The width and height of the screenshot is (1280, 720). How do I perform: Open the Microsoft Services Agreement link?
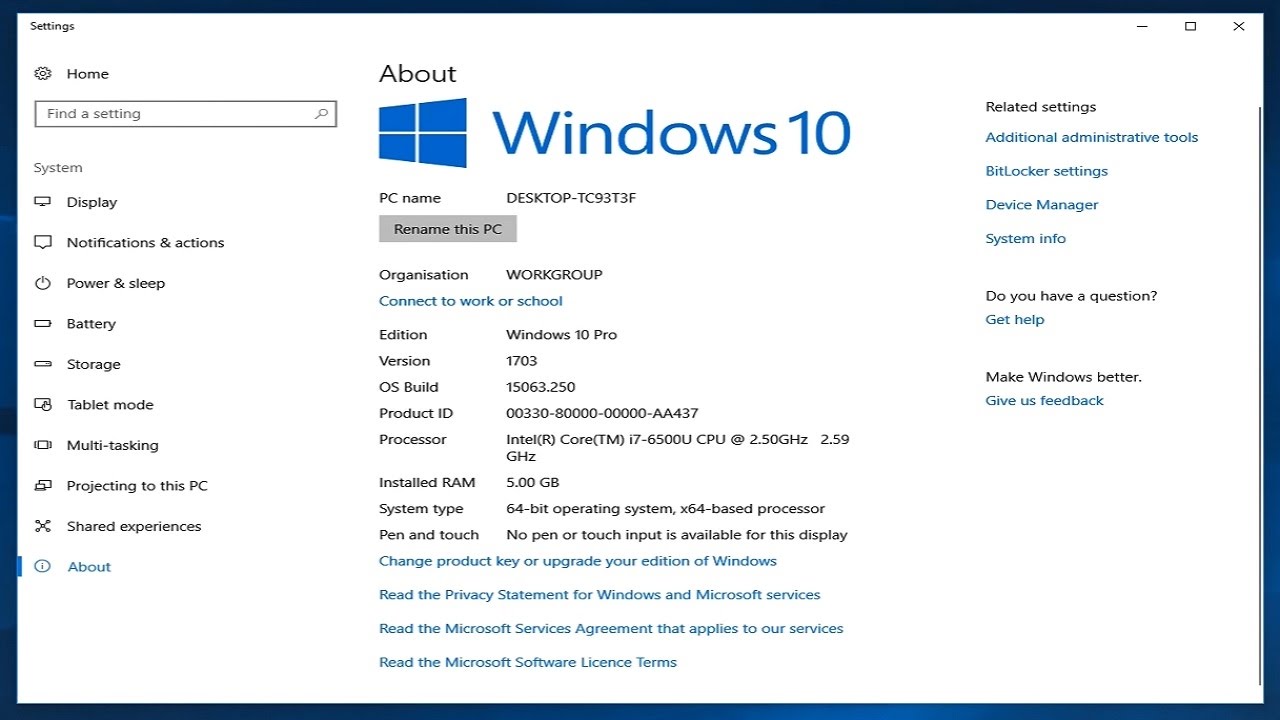611,629
